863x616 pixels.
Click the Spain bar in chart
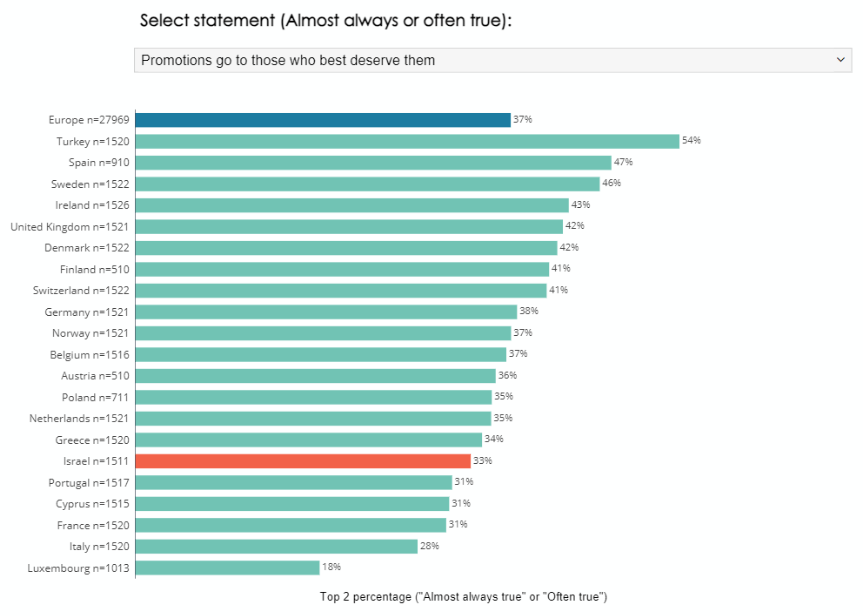[372, 162]
